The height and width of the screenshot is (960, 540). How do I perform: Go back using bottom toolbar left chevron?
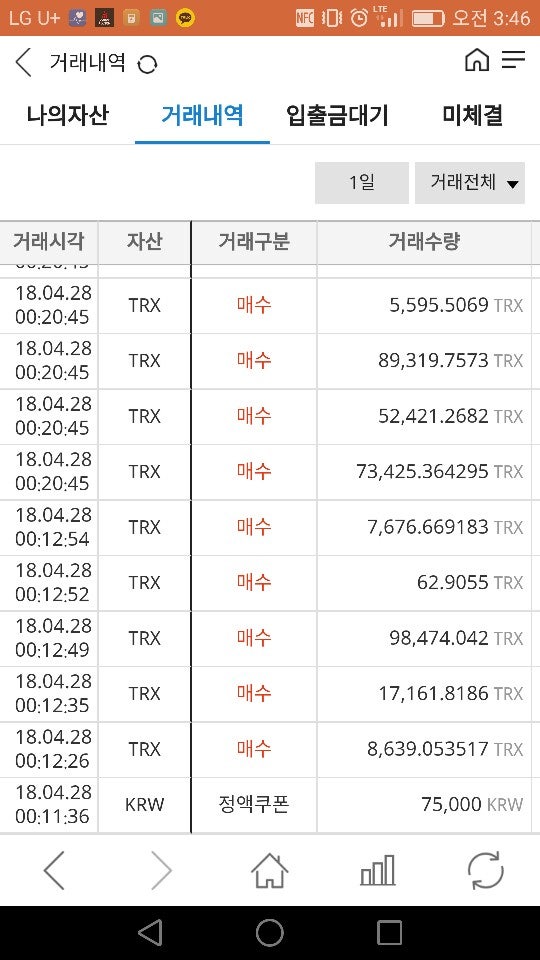[x=54, y=870]
